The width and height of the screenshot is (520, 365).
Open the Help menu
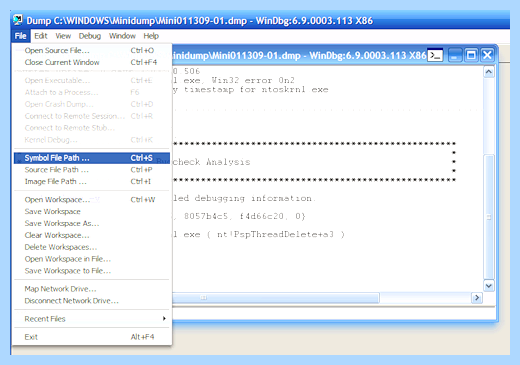[151, 36]
